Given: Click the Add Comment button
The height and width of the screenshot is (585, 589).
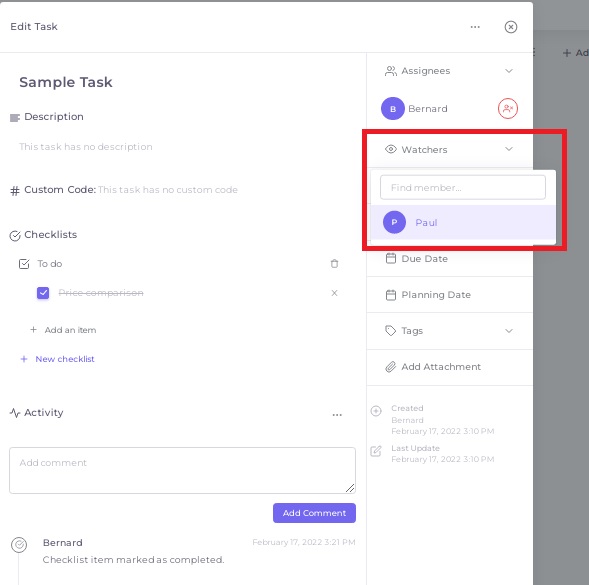Looking at the screenshot, I should (314, 513).
